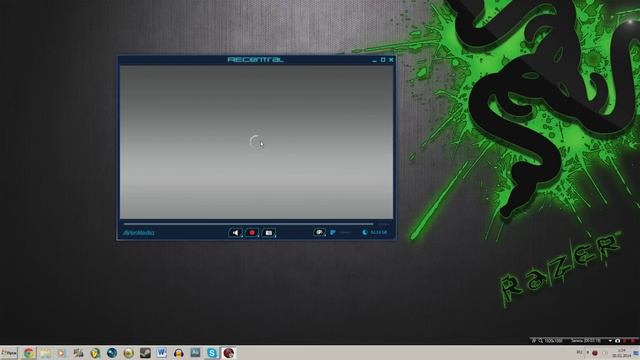Screen dimensions: 640x360
Task: Start recording with the red record button
Action: click(x=252, y=233)
